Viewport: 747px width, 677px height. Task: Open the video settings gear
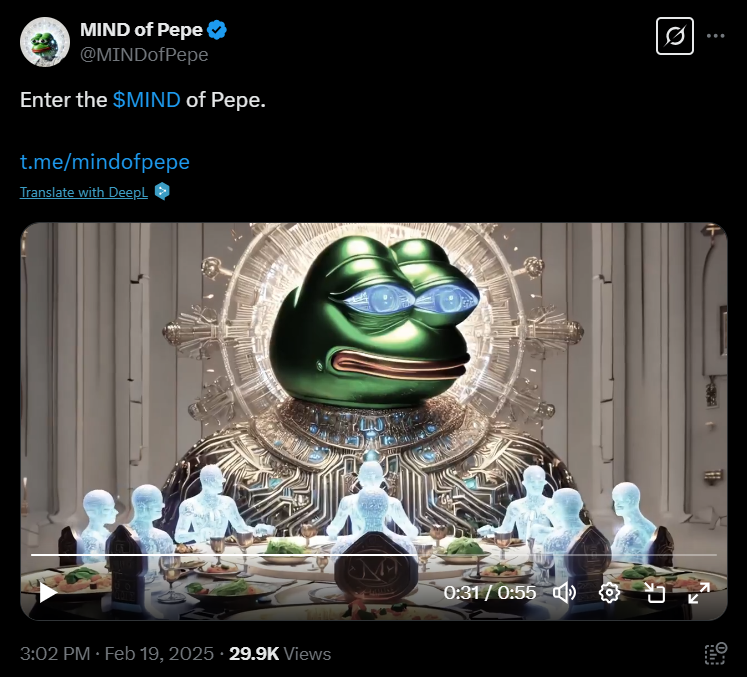609,593
